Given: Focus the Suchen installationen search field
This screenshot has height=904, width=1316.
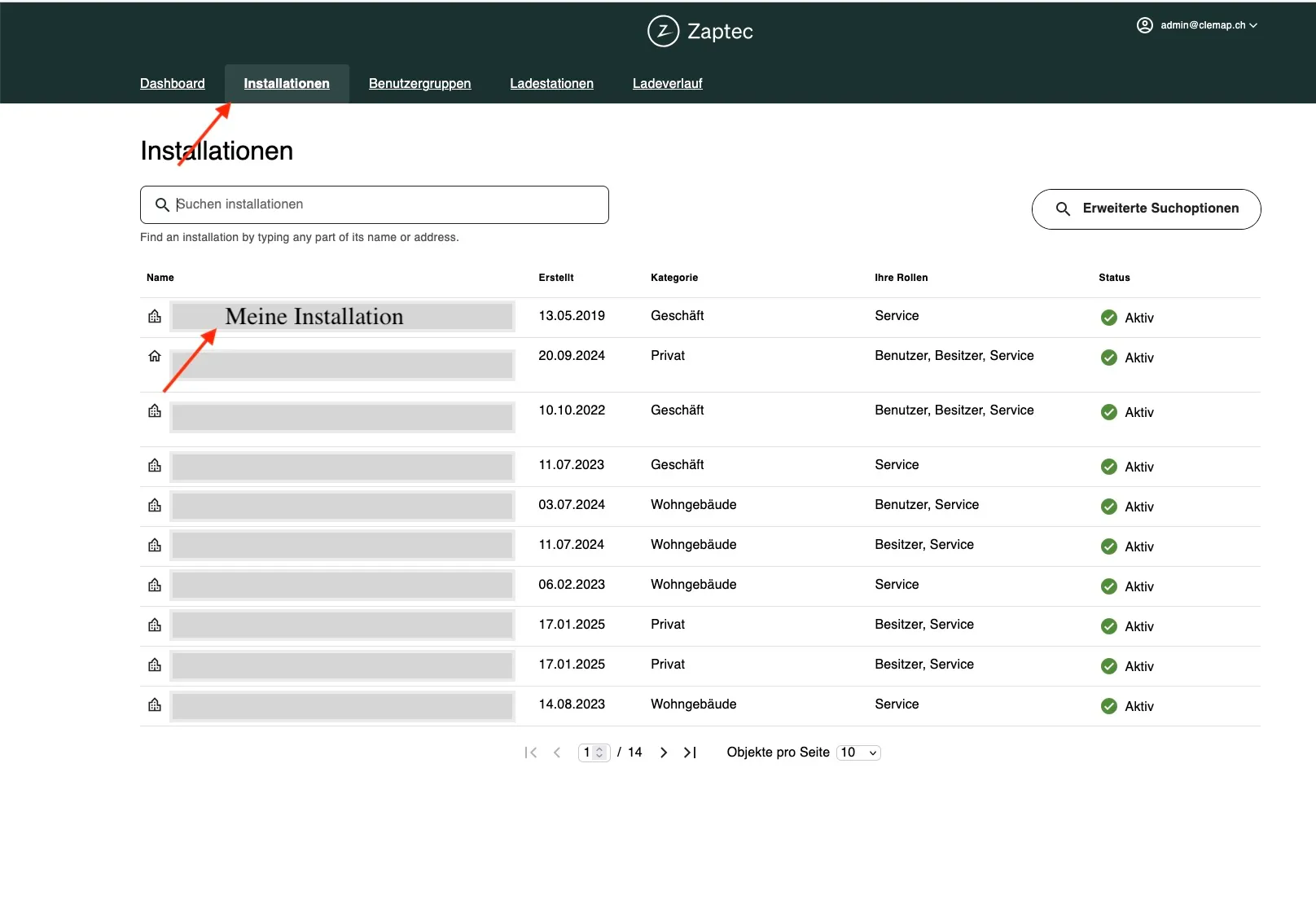Looking at the screenshot, I should point(375,204).
